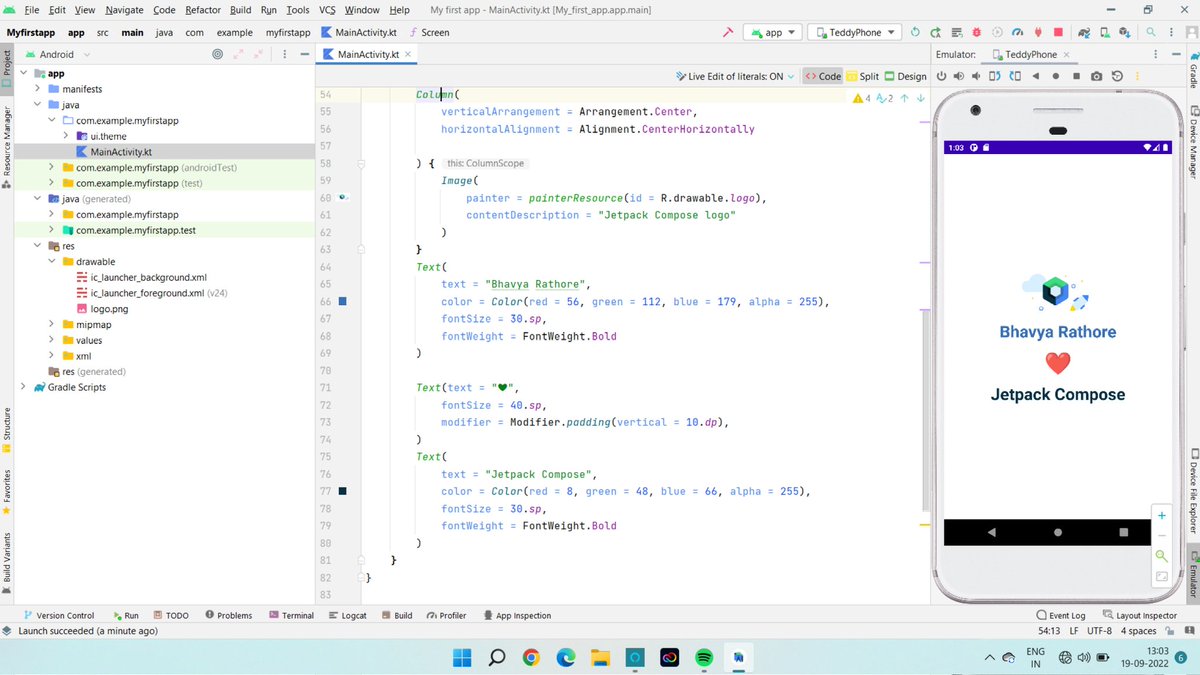Open the App Inspection tool
Viewport: 1200px width, 675px height.
point(517,616)
